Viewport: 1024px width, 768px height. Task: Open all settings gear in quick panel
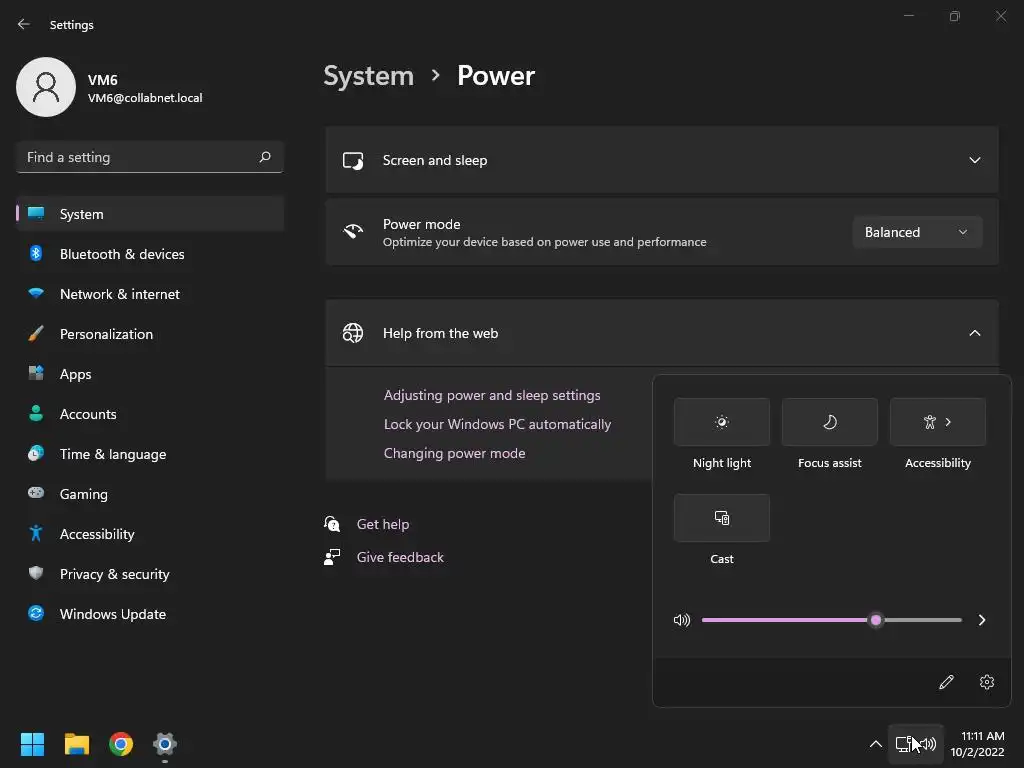[x=987, y=682]
